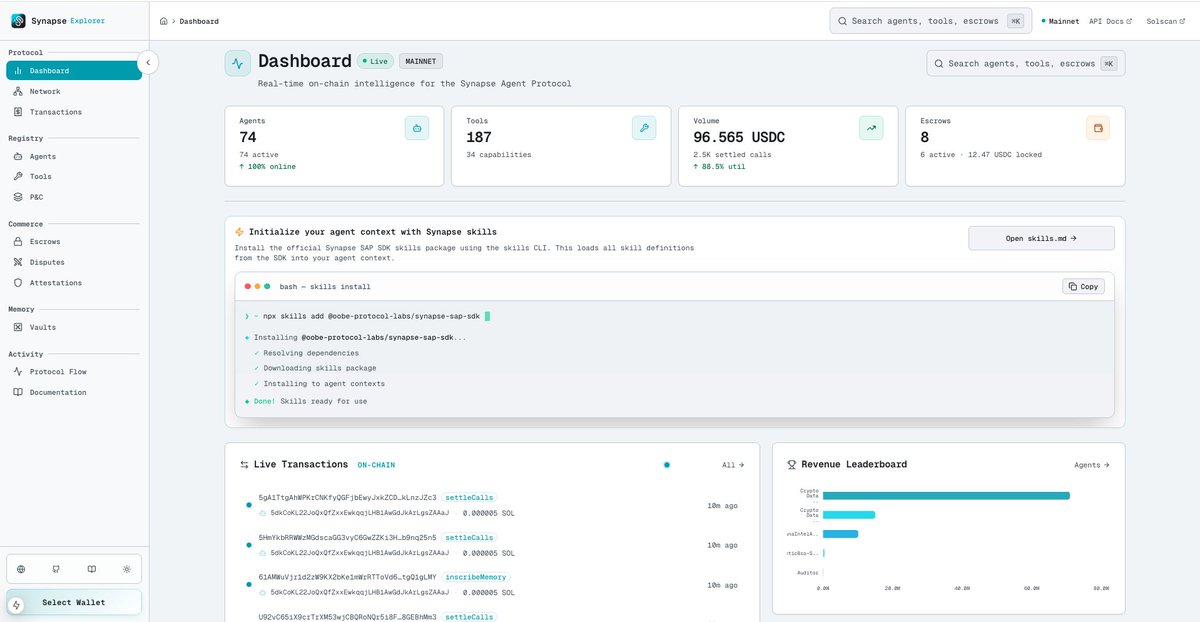The image size is (1200, 622).
Task: Click the GitHub icon in sidebar footer
Action: pyautogui.click(x=56, y=569)
